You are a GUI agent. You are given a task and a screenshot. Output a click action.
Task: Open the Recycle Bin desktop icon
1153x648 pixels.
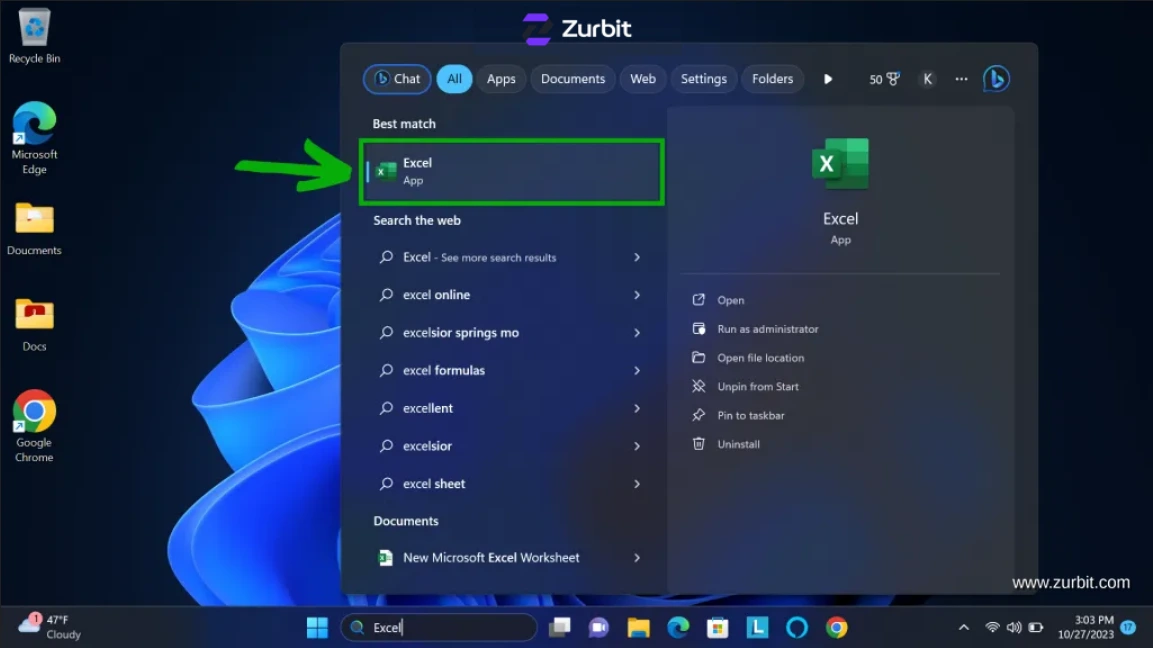click(34, 35)
